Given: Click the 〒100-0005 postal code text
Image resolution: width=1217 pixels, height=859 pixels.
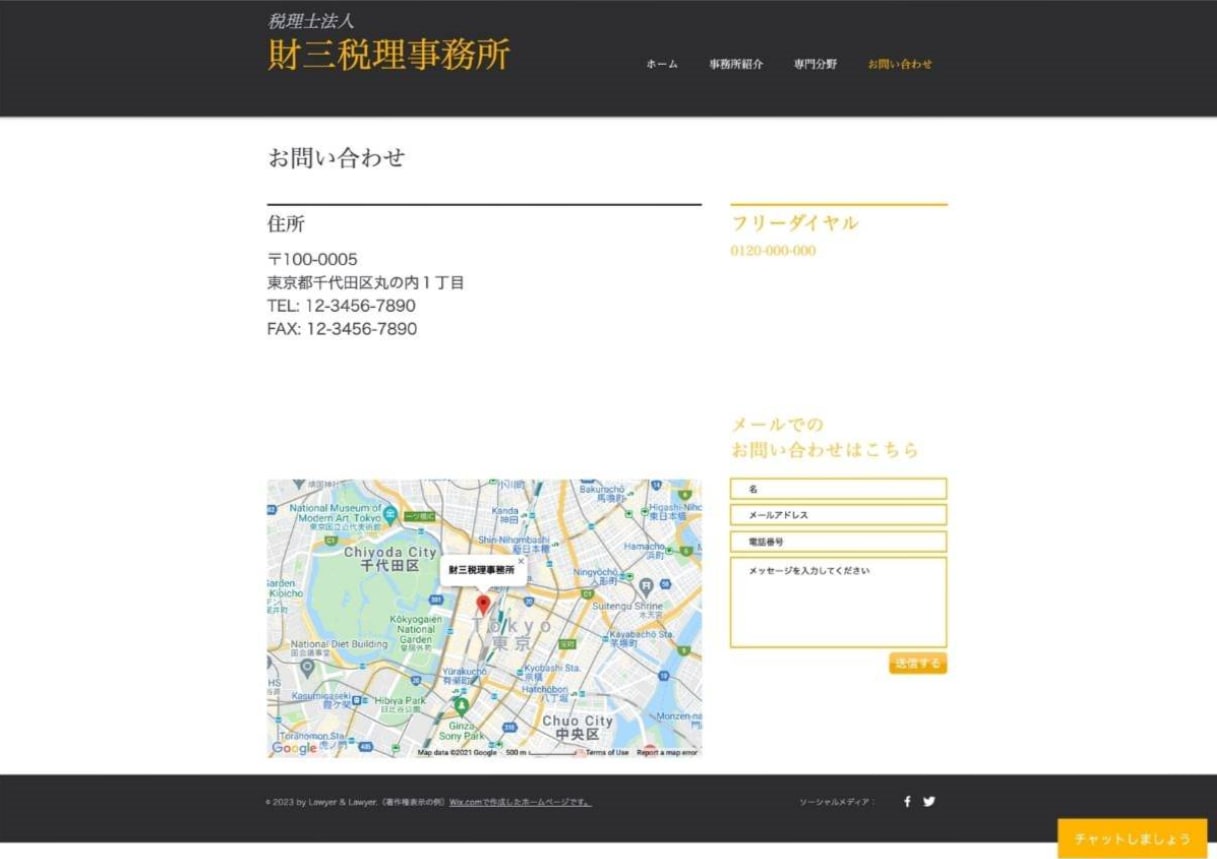Looking at the screenshot, I should [312, 259].
